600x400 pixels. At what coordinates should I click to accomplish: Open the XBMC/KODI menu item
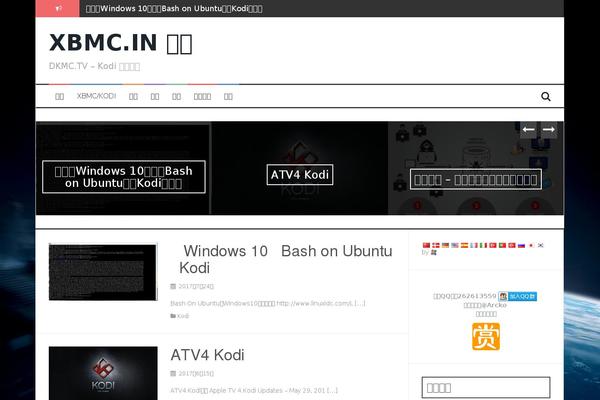(x=96, y=96)
